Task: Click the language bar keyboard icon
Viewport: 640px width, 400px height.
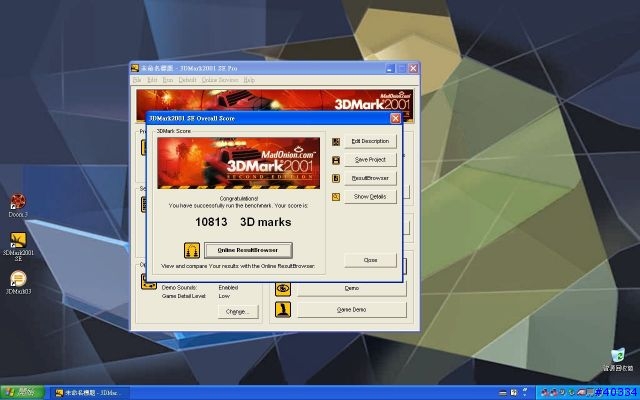Action: tap(504, 393)
